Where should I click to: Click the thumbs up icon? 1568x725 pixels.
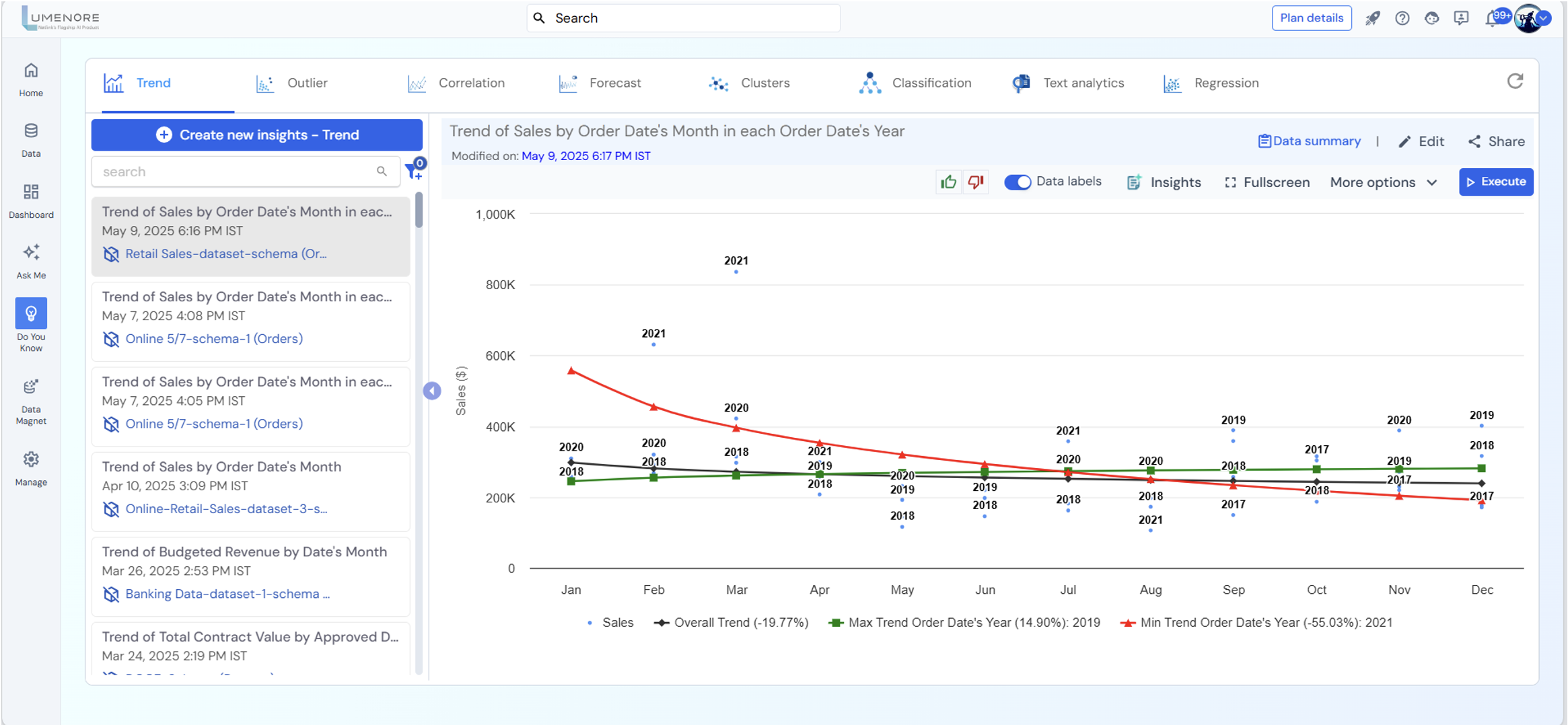point(948,182)
